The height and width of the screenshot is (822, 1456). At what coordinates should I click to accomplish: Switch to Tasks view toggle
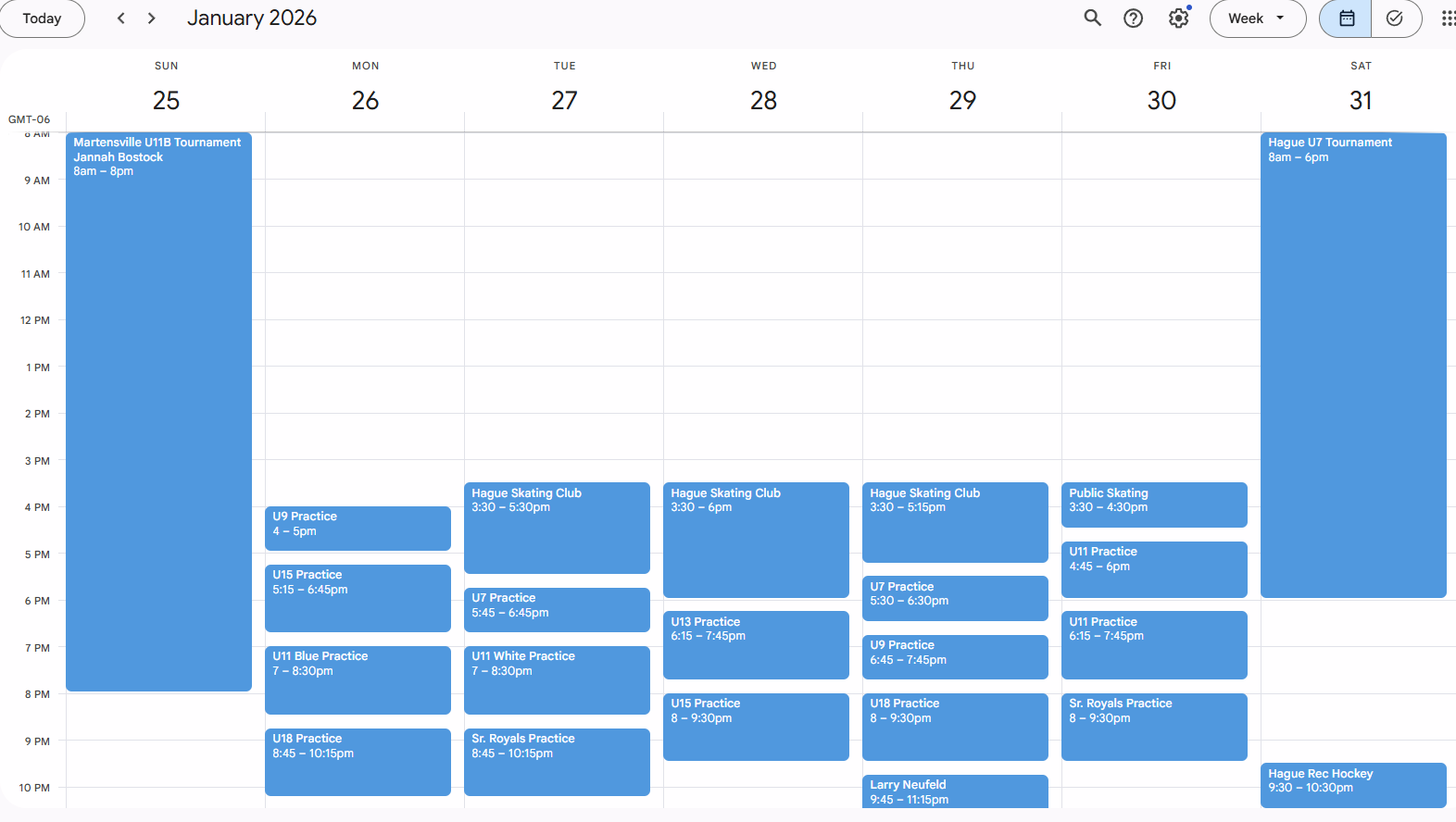1395,19
